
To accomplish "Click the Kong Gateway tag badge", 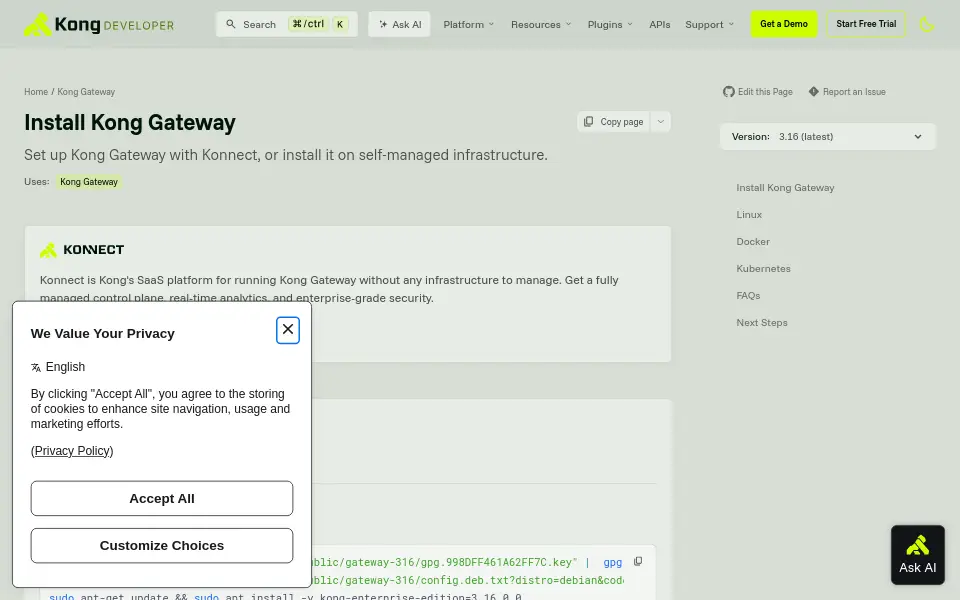I will pyautogui.click(x=89, y=182).
